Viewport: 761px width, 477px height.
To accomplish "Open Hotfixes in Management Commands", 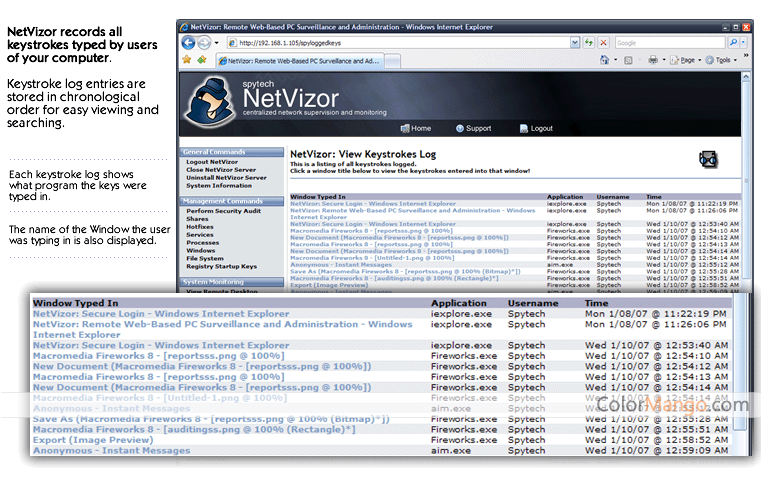I will [x=199, y=227].
